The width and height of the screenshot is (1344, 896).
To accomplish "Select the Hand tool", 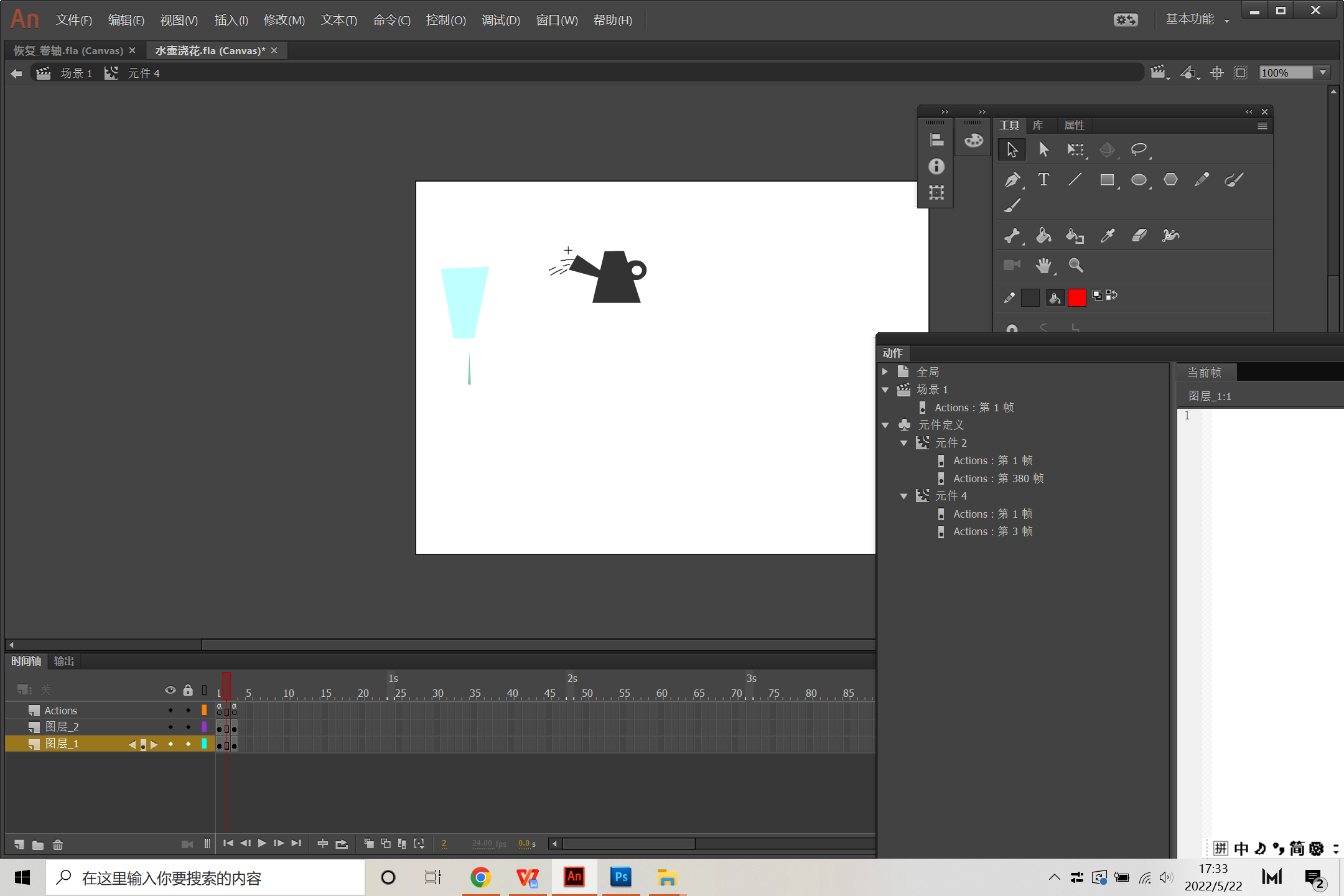I will coord(1043,266).
